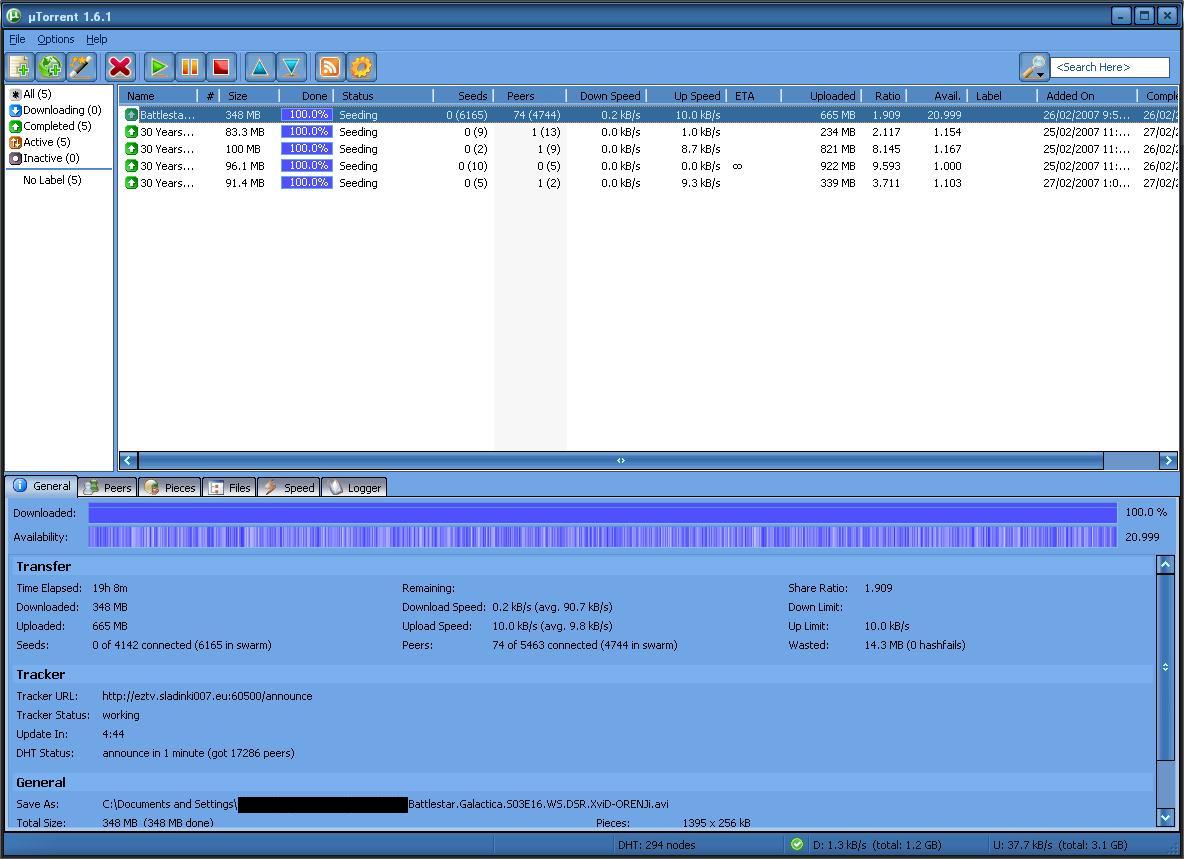This screenshot has height=859, width=1184.
Task: Sort by the Done column header
Action: click(307, 96)
